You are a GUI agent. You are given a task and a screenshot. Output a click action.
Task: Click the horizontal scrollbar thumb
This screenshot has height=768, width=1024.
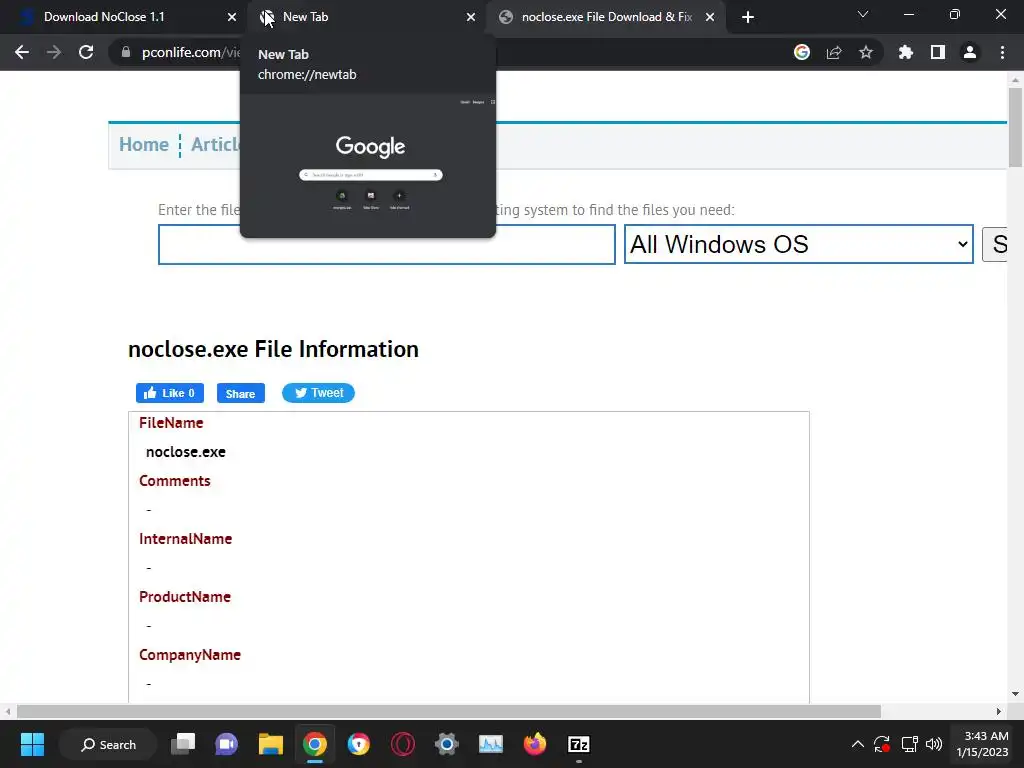point(449,711)
